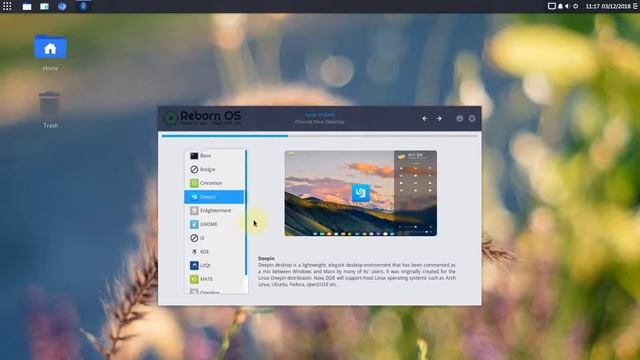Click the desktop list scrollbar
The width and height of the screenshot is (640, 360).
click(246, 212)
